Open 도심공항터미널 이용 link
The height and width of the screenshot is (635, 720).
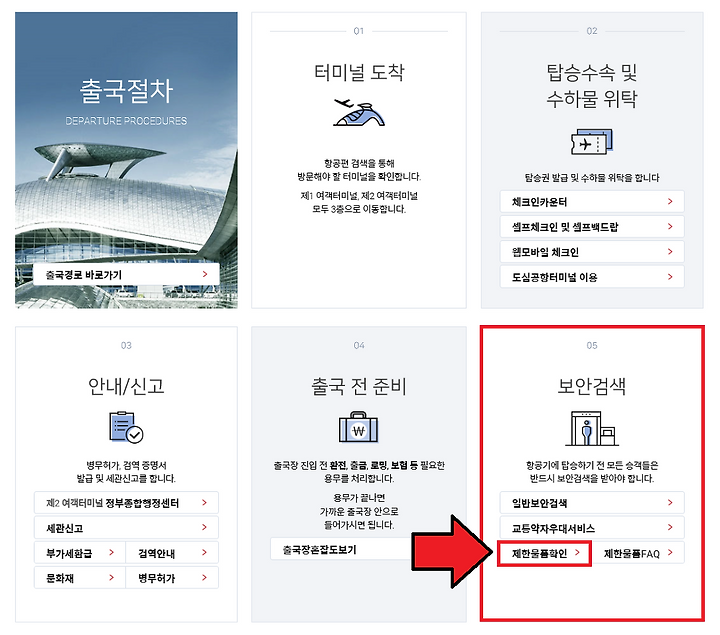point(592,277)
